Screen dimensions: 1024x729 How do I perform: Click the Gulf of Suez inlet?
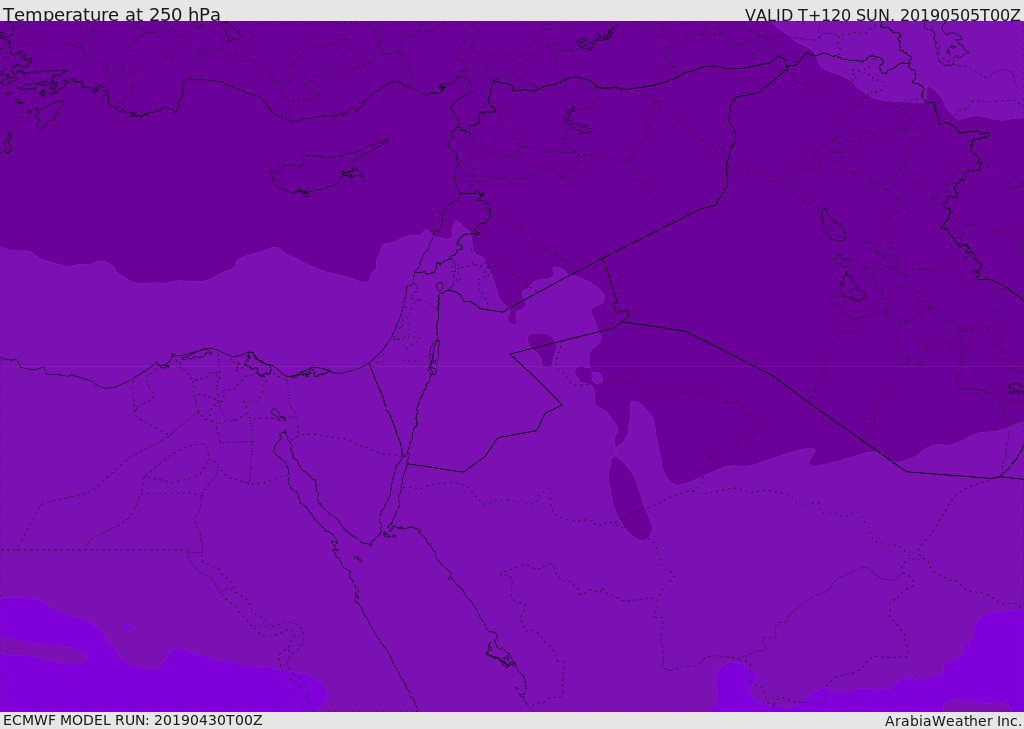(300, 470)
